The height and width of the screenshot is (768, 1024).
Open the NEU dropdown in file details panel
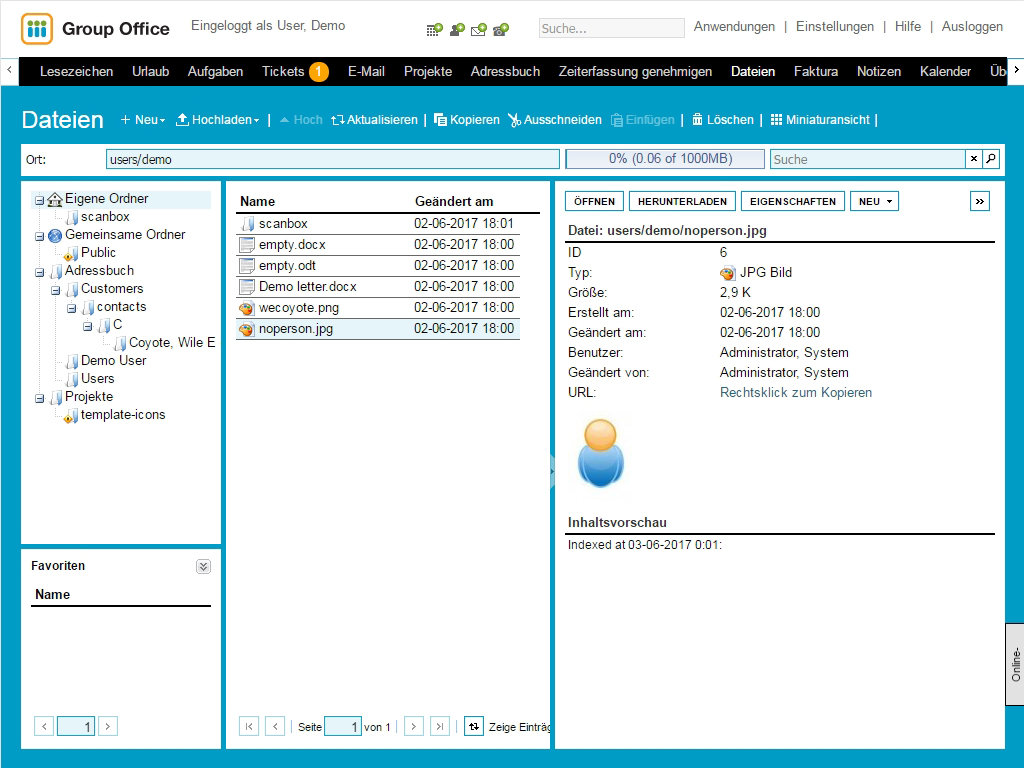click(874, 201)
